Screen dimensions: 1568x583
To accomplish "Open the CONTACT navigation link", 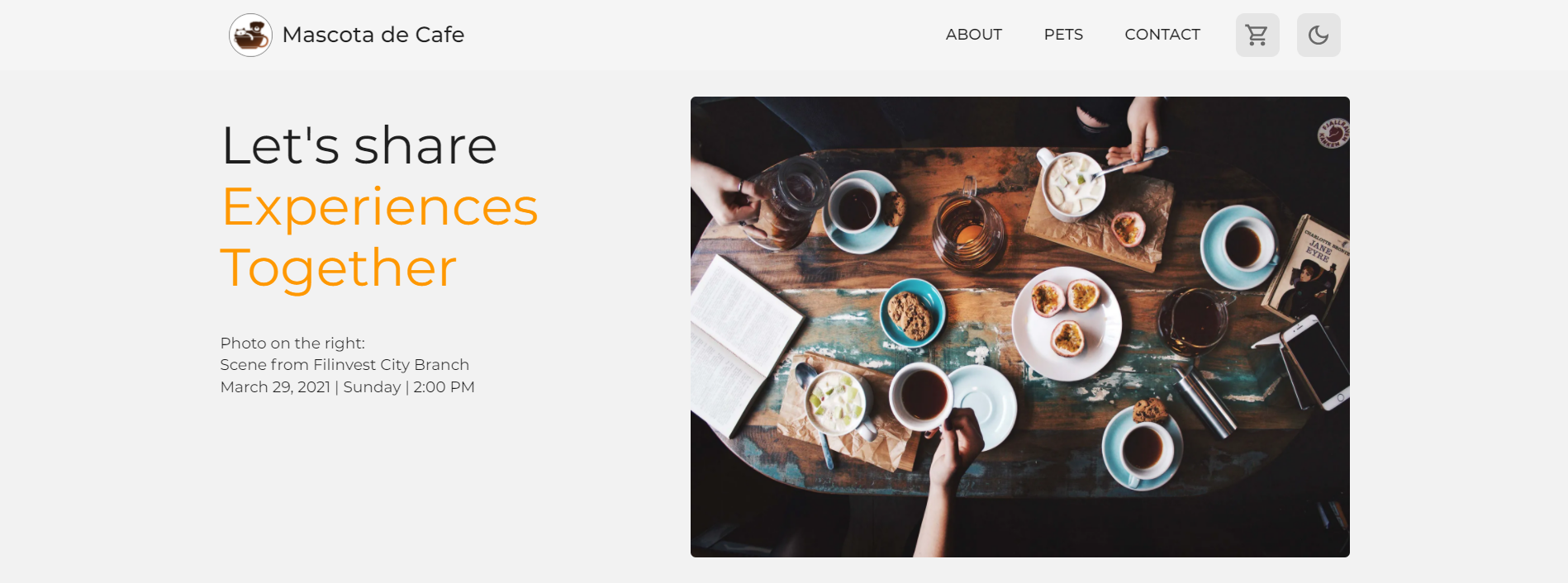I will [1162, 35].
